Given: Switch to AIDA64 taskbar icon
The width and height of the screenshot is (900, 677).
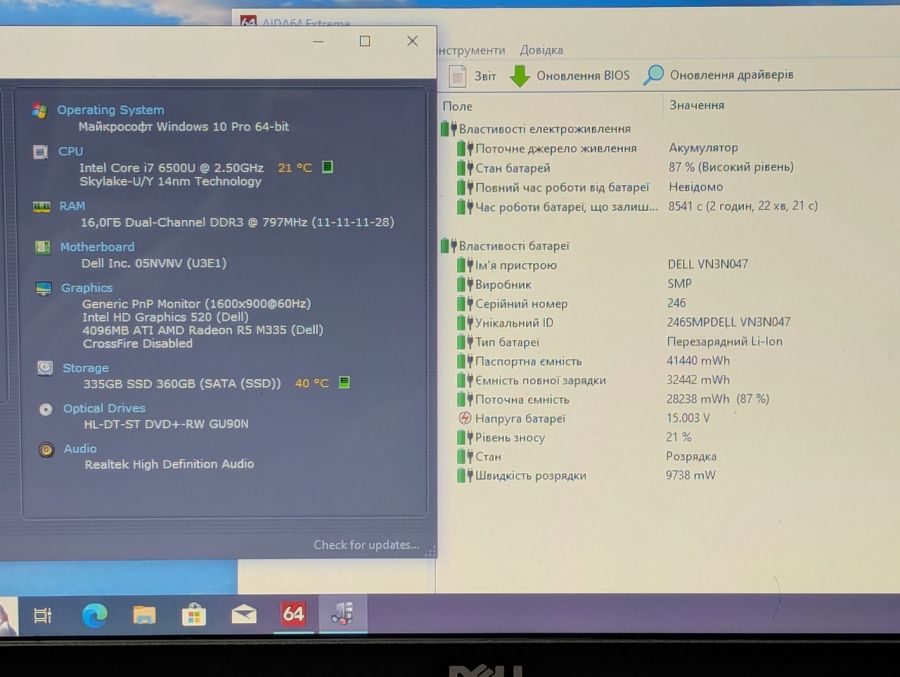Looking at the screenshot, I should point(293,614).
